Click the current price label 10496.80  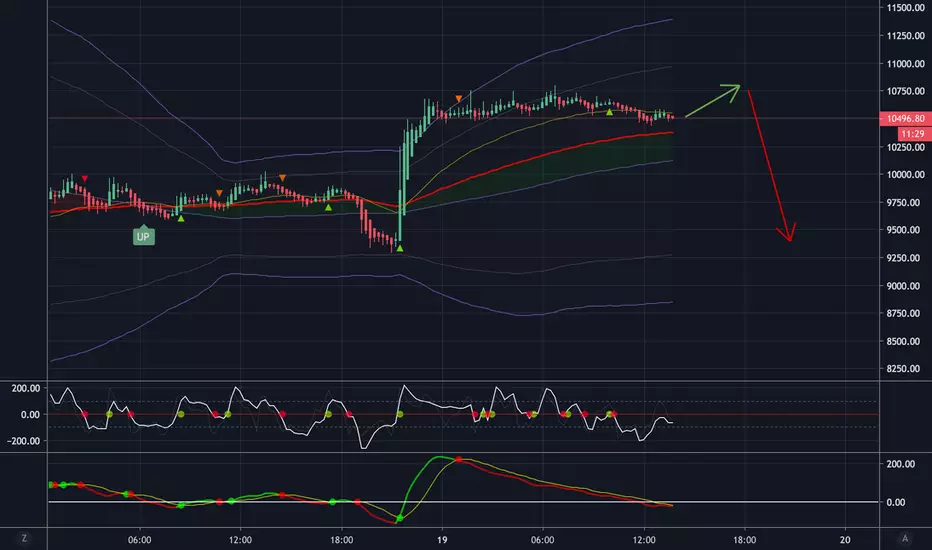pyautogui.click(x=905, y=118)
